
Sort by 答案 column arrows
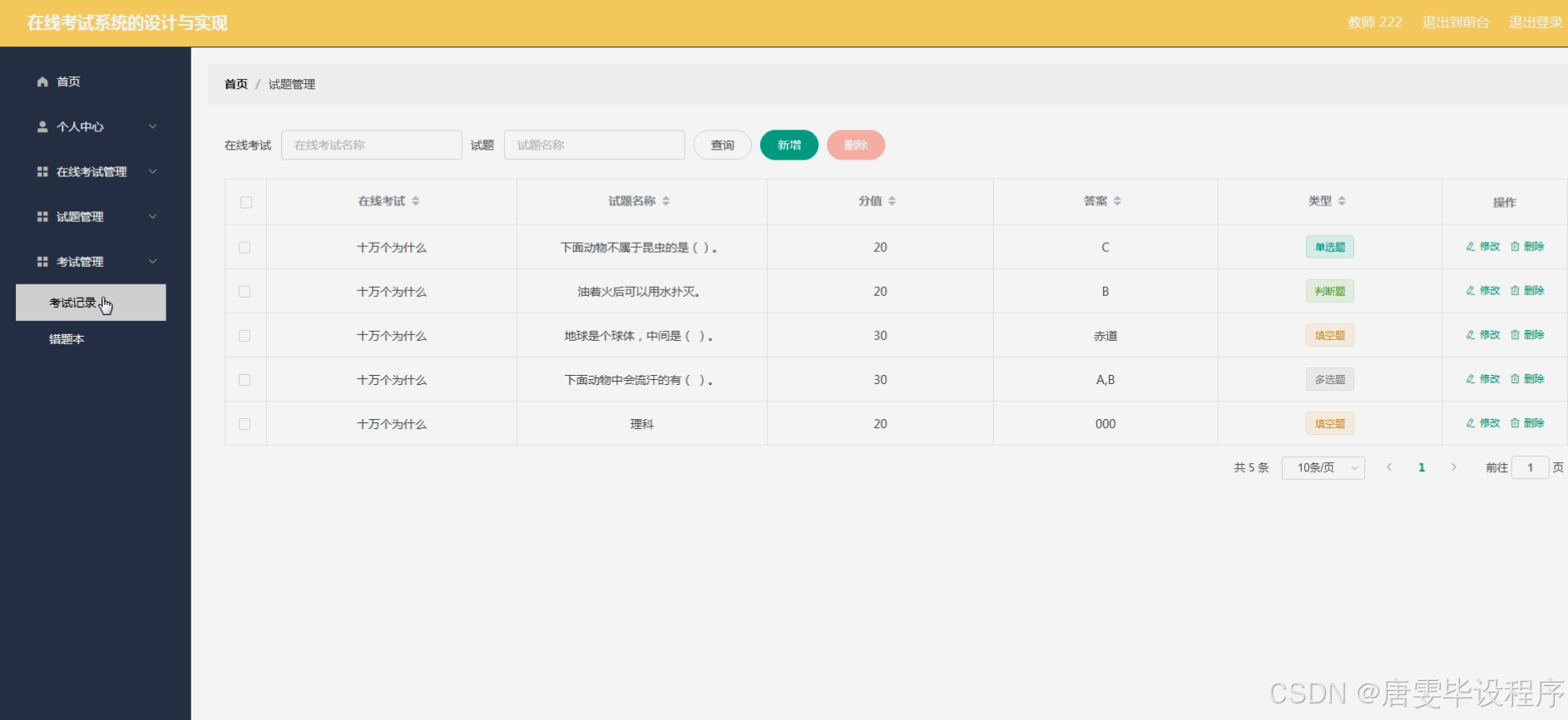pos(1117,201)
